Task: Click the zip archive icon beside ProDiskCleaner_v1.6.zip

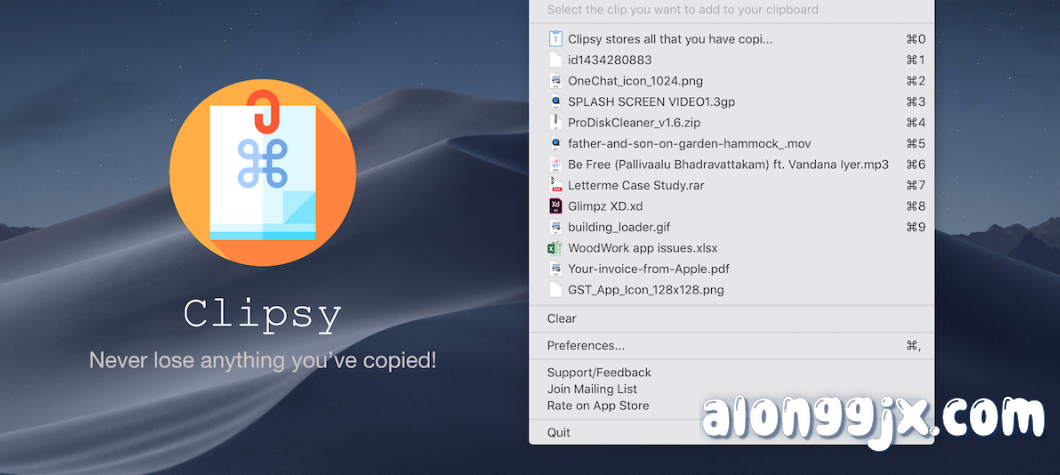Action: coord(555,123)
